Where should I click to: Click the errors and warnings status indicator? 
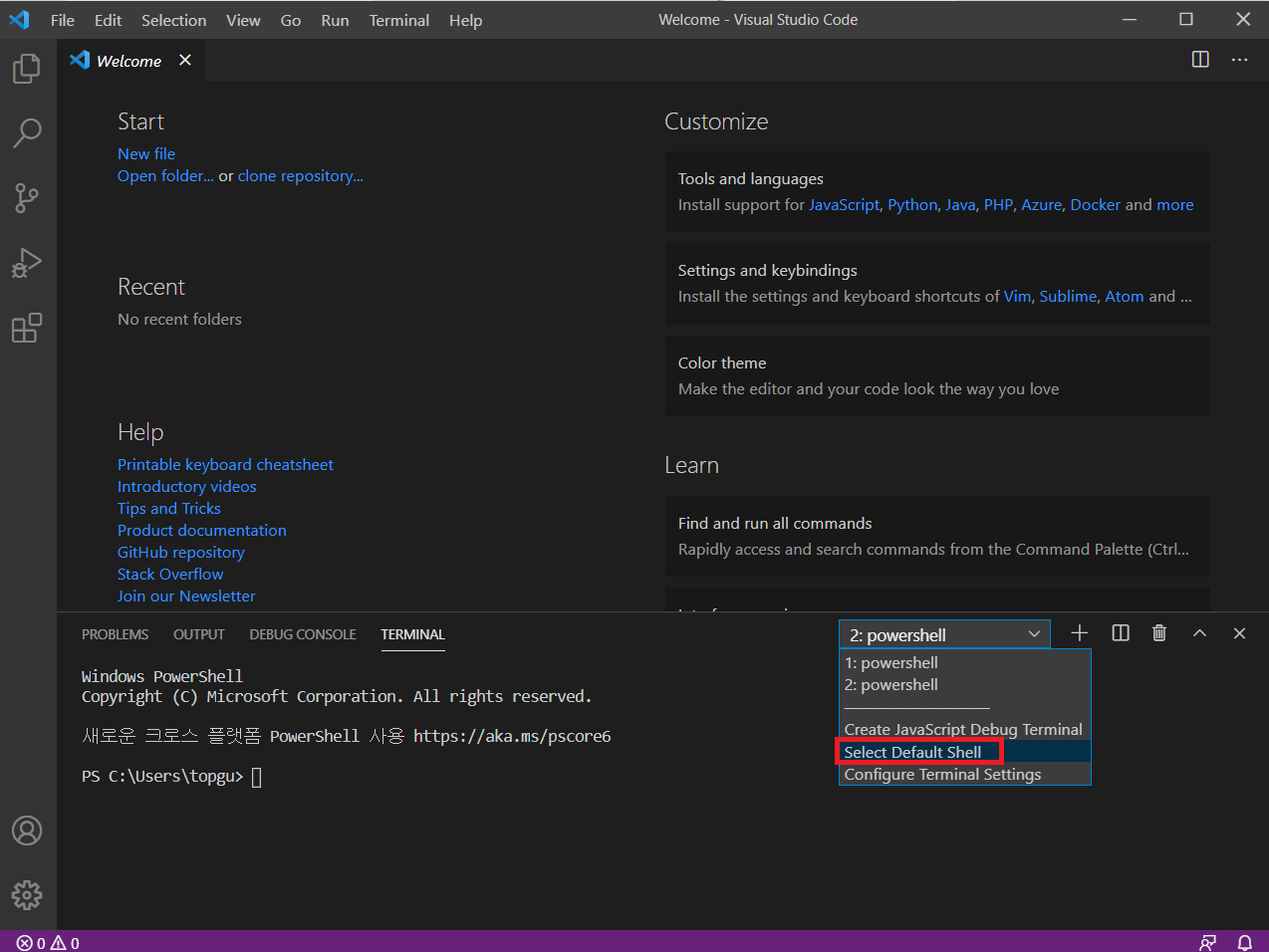(x=48, y=942)
